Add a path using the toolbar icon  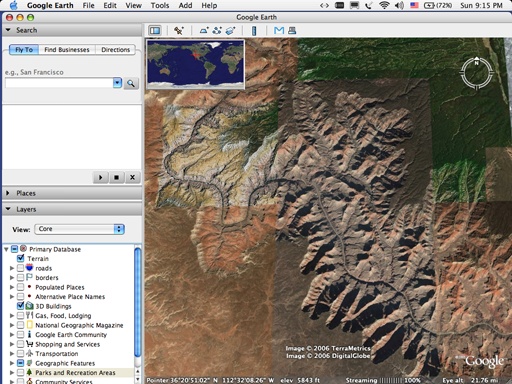[x=217, y=31]
